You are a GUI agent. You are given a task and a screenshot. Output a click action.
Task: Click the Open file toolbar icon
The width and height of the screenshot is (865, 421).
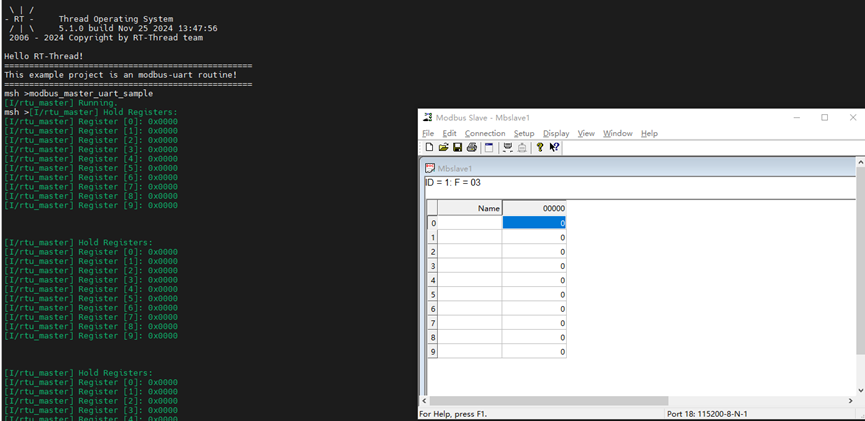(443, 147)
